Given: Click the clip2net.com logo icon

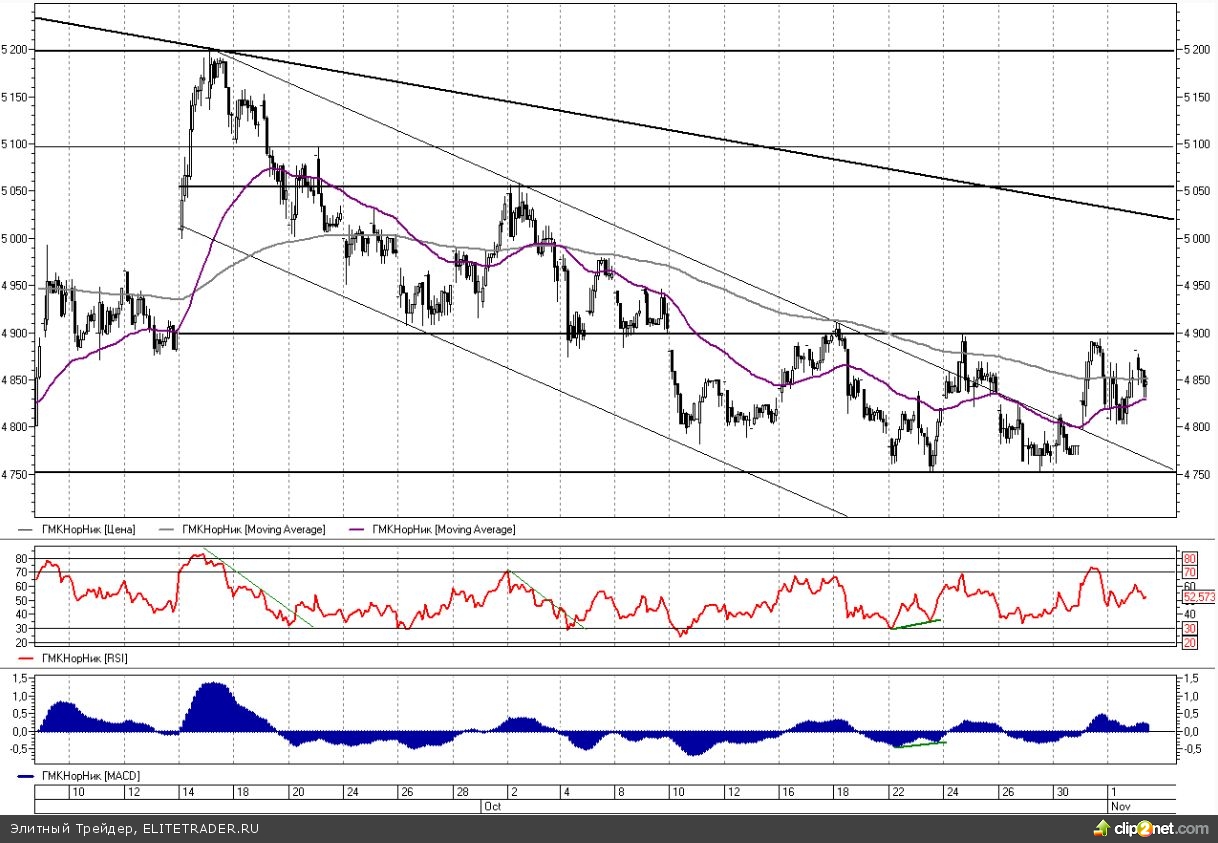Looking at the screenshot, I should pyautogui.click(x=1103, y=828).
